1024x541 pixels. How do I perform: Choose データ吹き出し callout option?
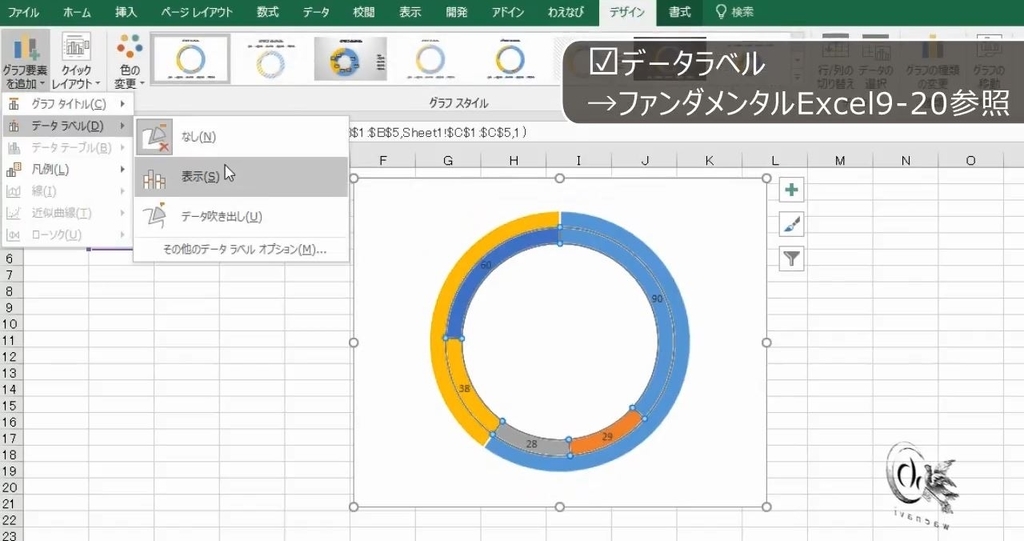242,216
